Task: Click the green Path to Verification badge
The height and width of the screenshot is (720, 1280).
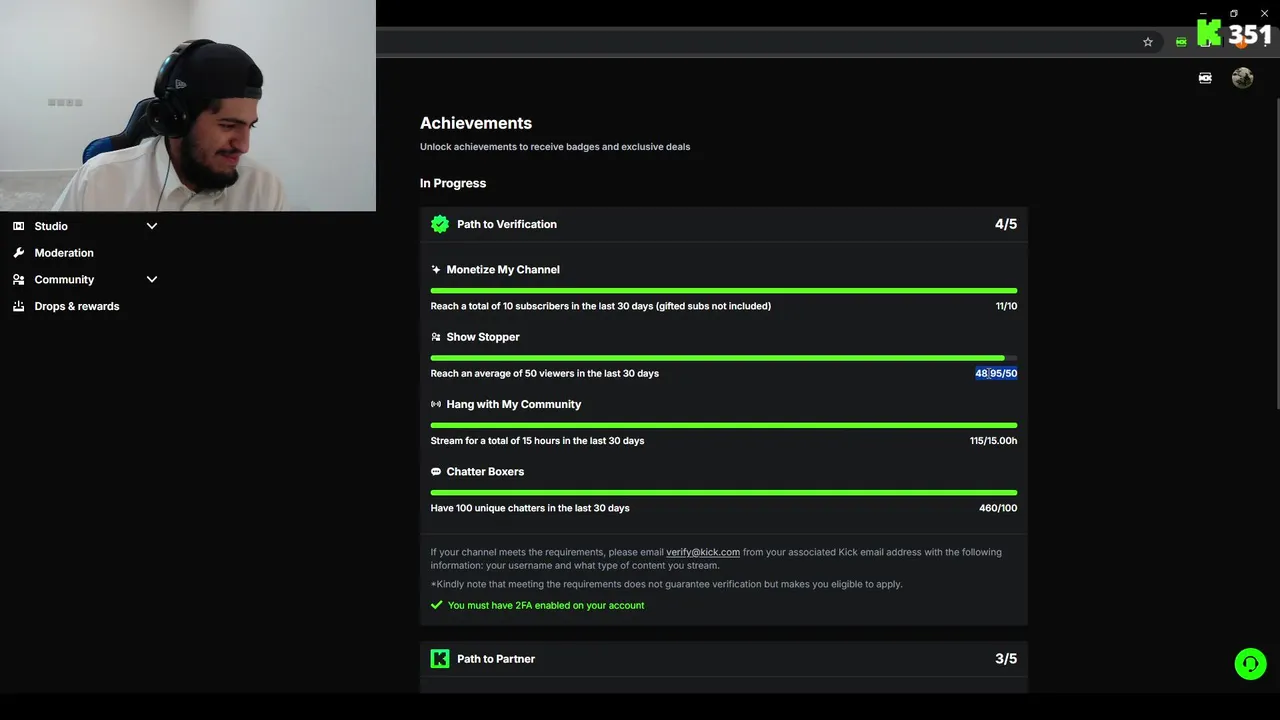Action: tap(440, 224)
